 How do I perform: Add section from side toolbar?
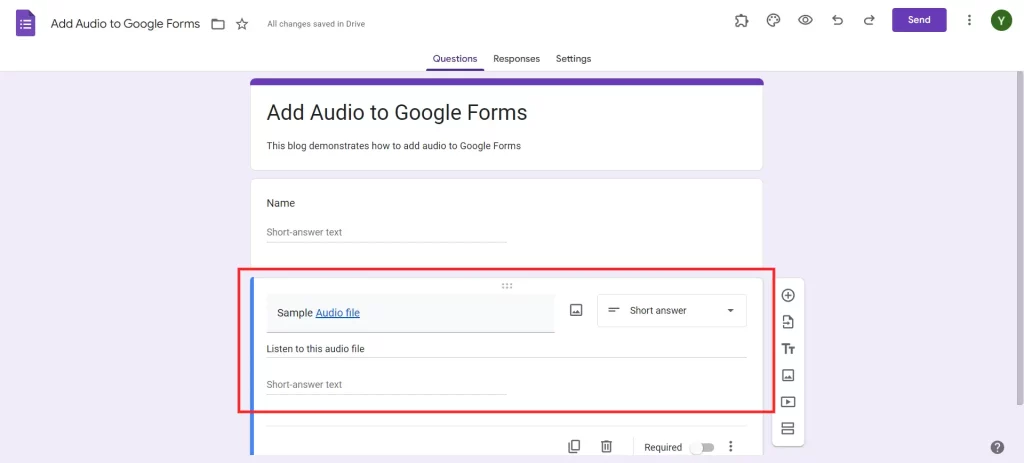point(788,429)
